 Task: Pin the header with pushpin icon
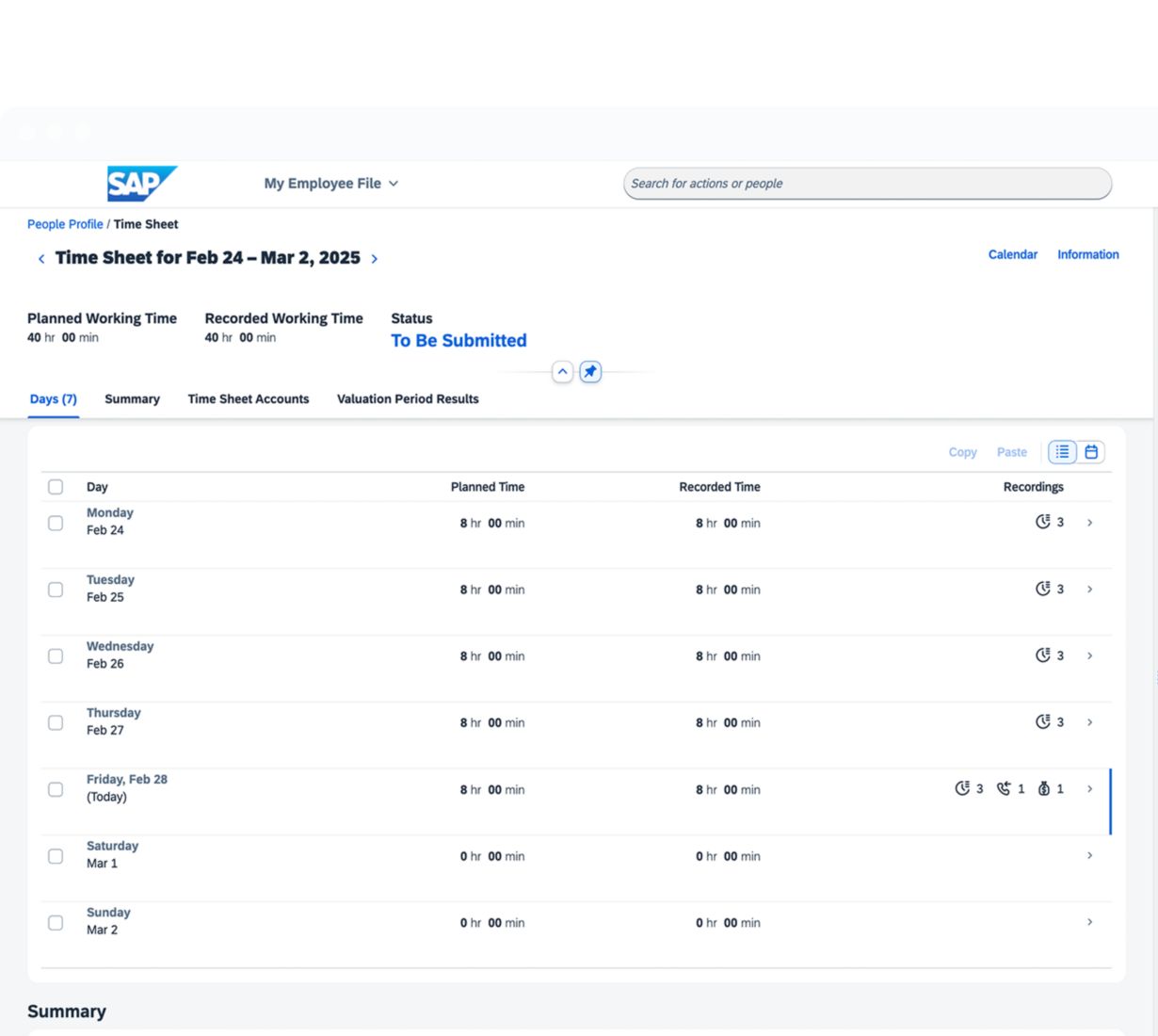click(590, 372)
